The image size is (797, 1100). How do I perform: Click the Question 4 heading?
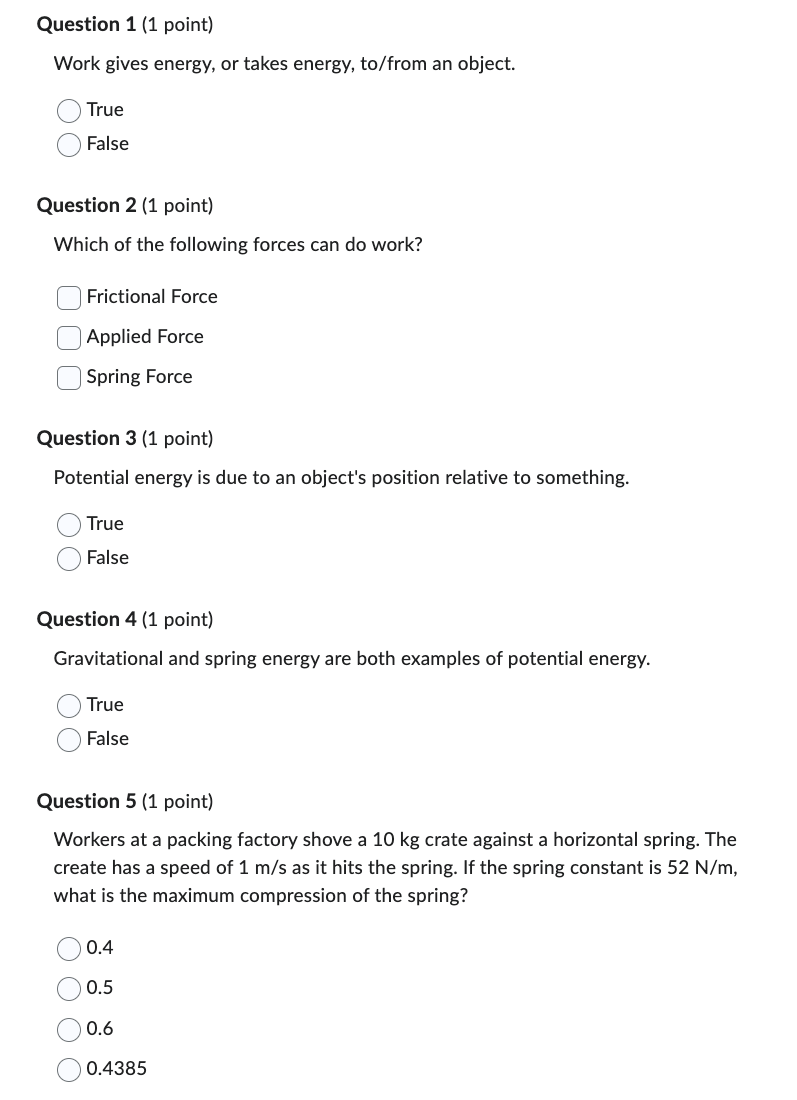(124, 619)
